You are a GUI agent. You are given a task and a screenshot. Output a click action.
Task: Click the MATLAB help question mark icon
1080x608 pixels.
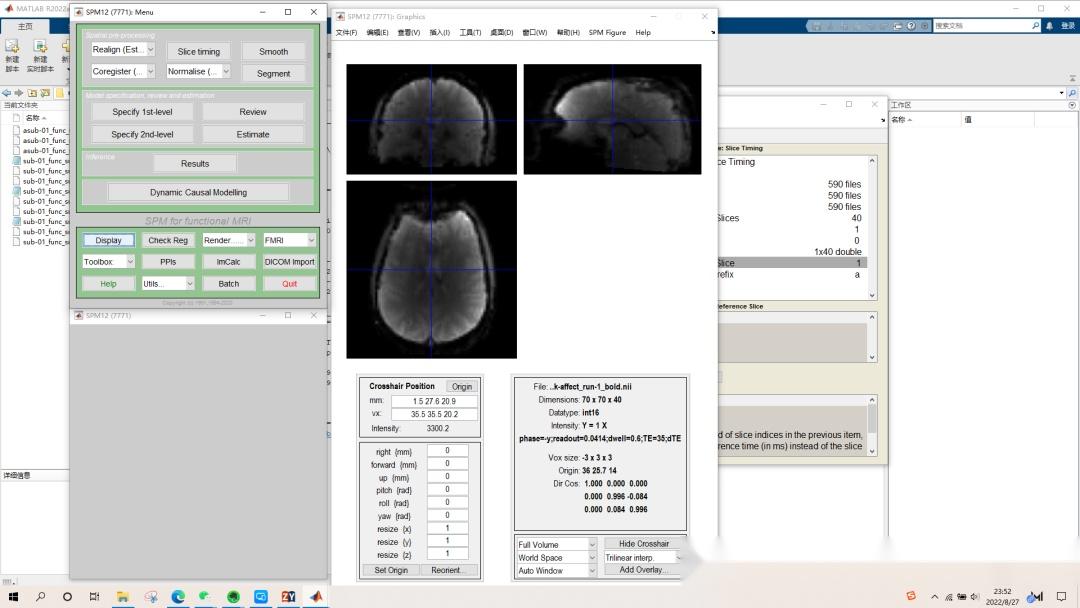pyautogui.click(x=911, y=26)
